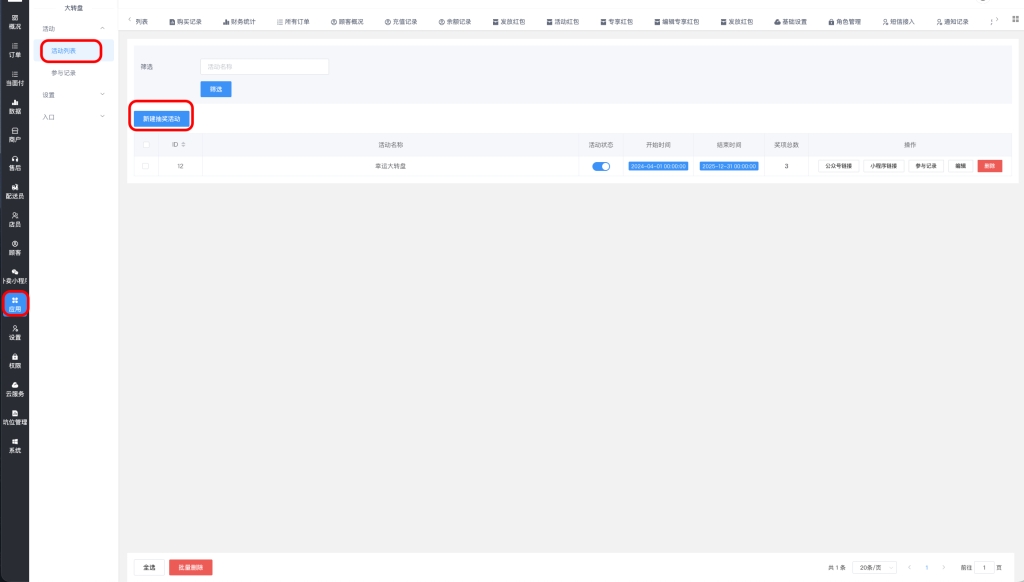
Task: Toggle 活动状态 switch for 幸运大转盘
Action: [601, 166]
